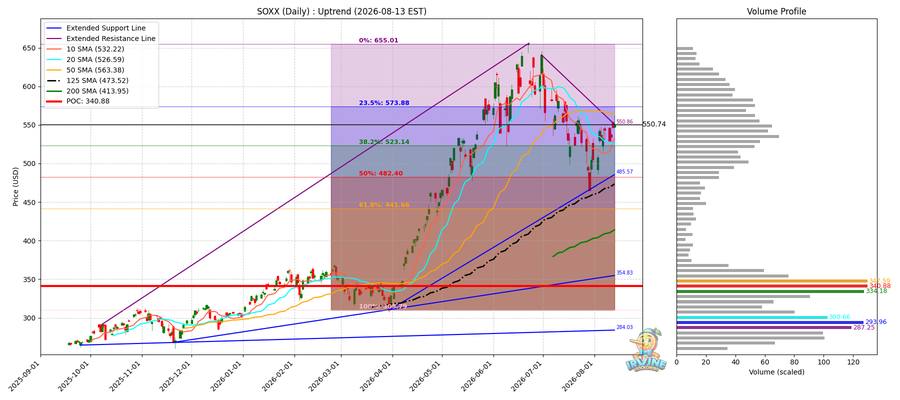Click the SOXX (Daily) : Uptrend chart title
Image resolution: width=900 pixels, height=400 pixels.
341,11
